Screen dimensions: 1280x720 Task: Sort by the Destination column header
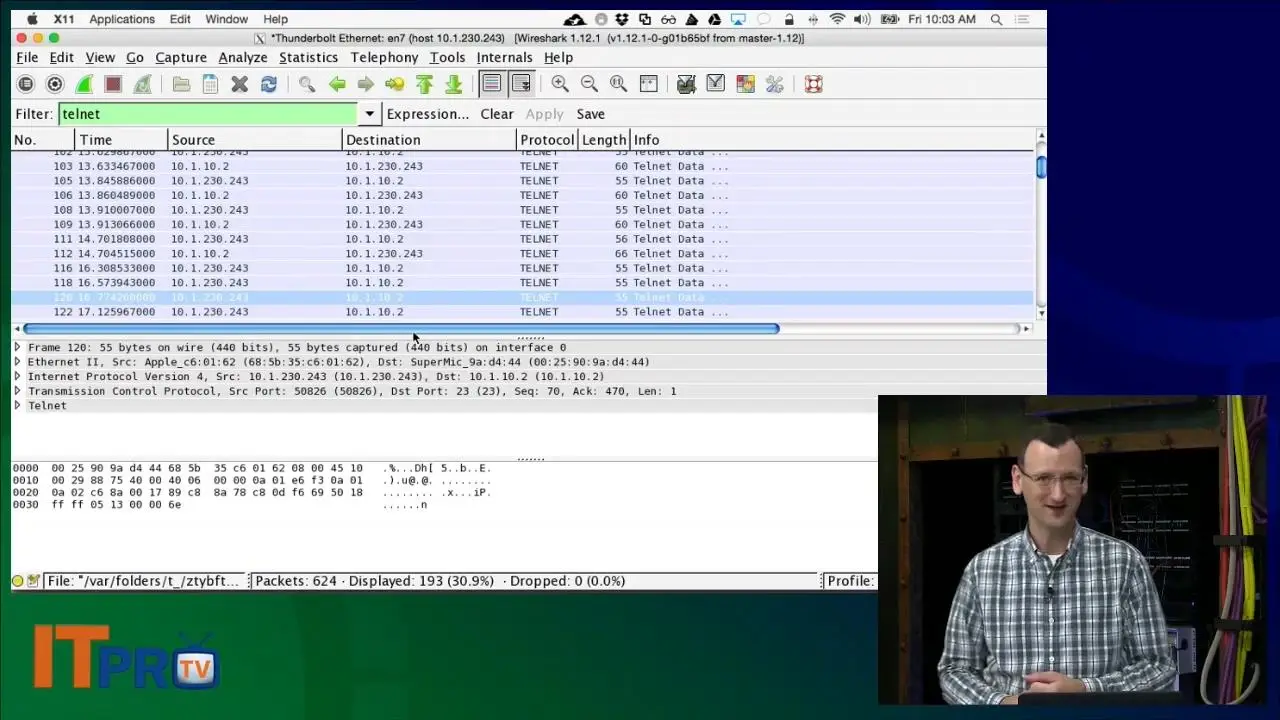[x=429, y=140]
